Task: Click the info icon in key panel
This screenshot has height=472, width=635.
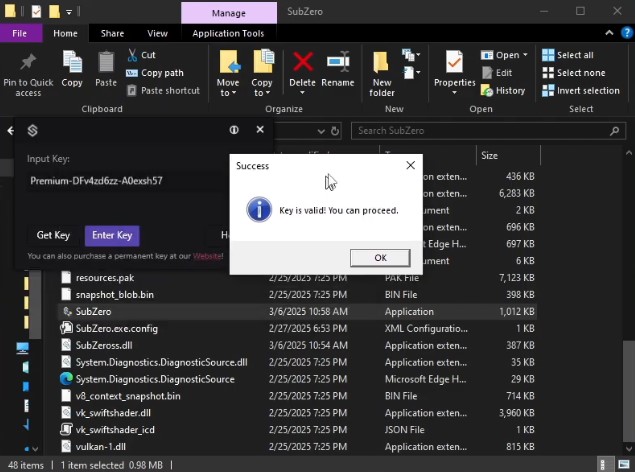Action: point(234,130)
